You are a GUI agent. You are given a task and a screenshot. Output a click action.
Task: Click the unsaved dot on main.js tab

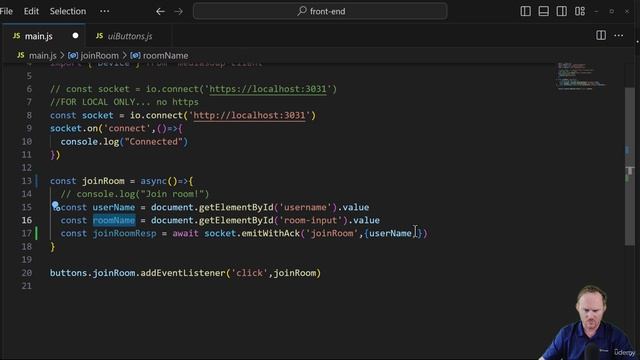coord(75,36)
